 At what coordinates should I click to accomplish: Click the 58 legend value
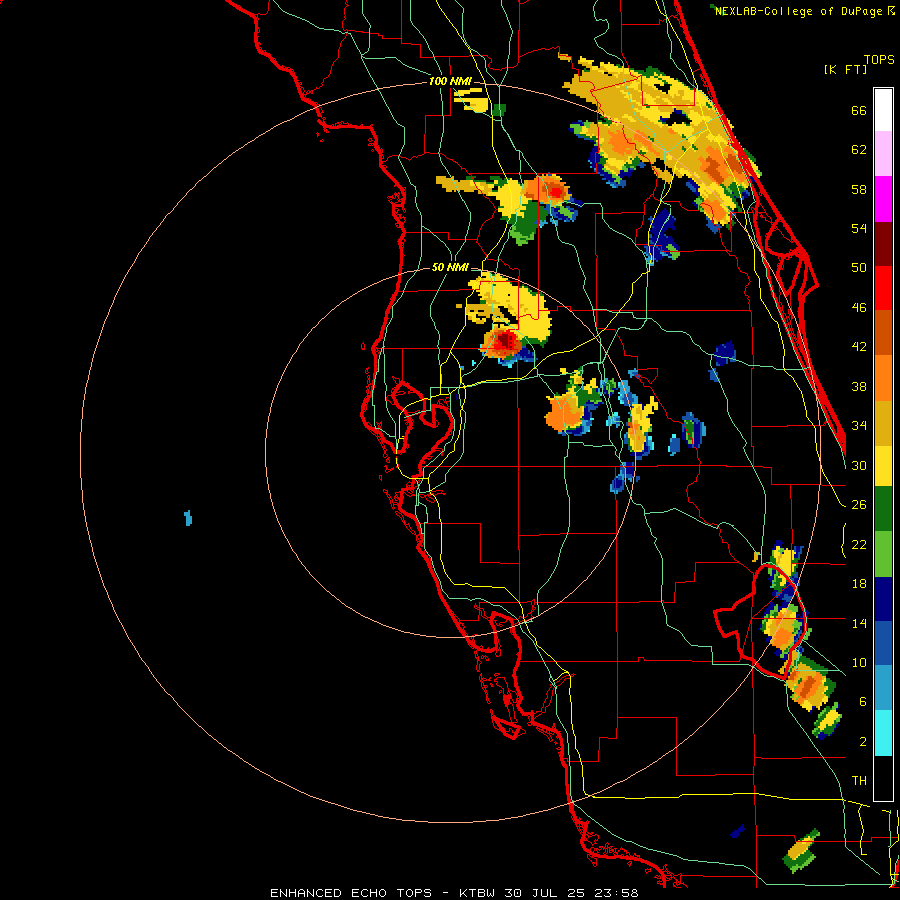[859, 189]
